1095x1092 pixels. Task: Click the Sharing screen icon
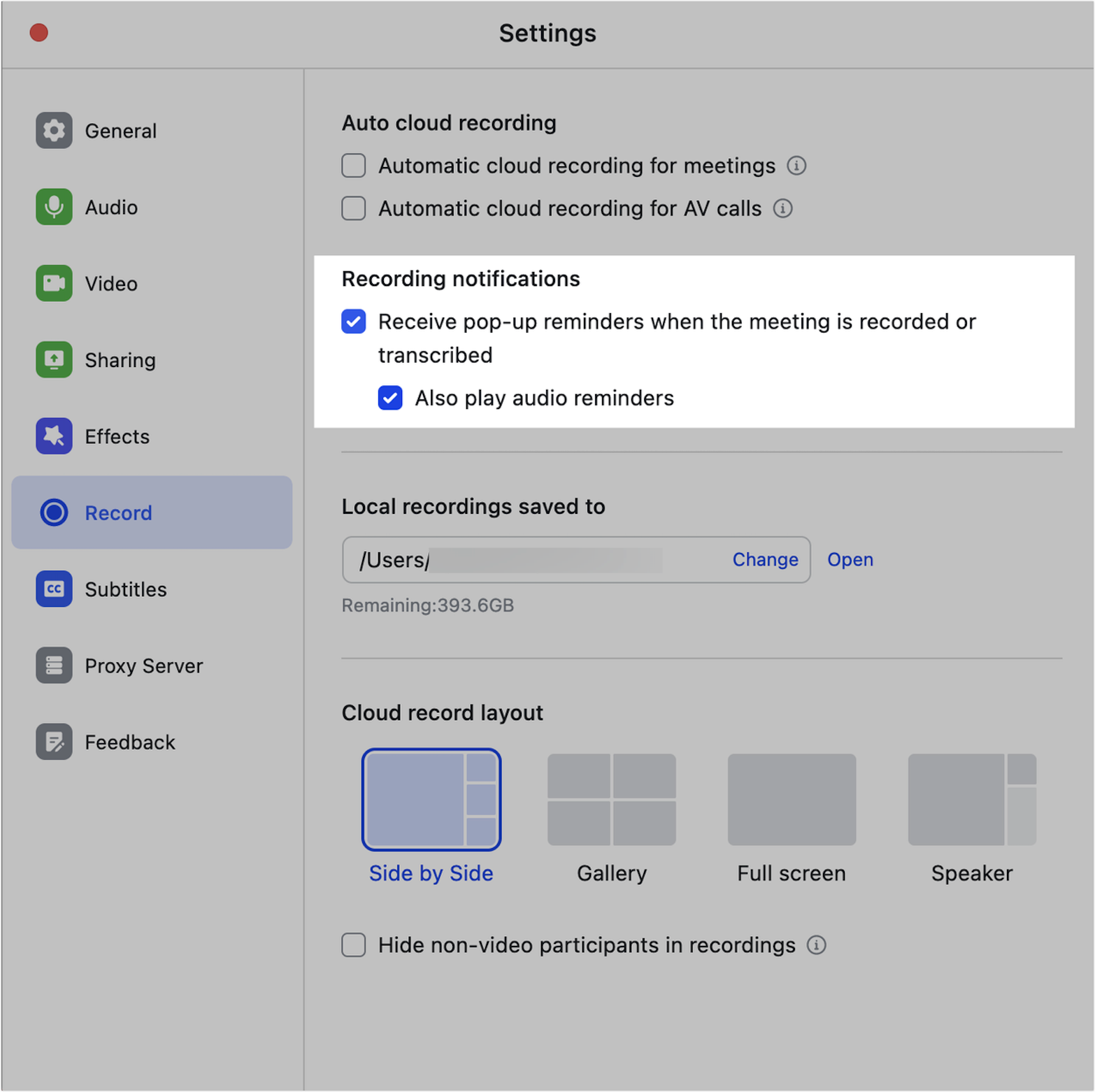(x=54, y=359)
